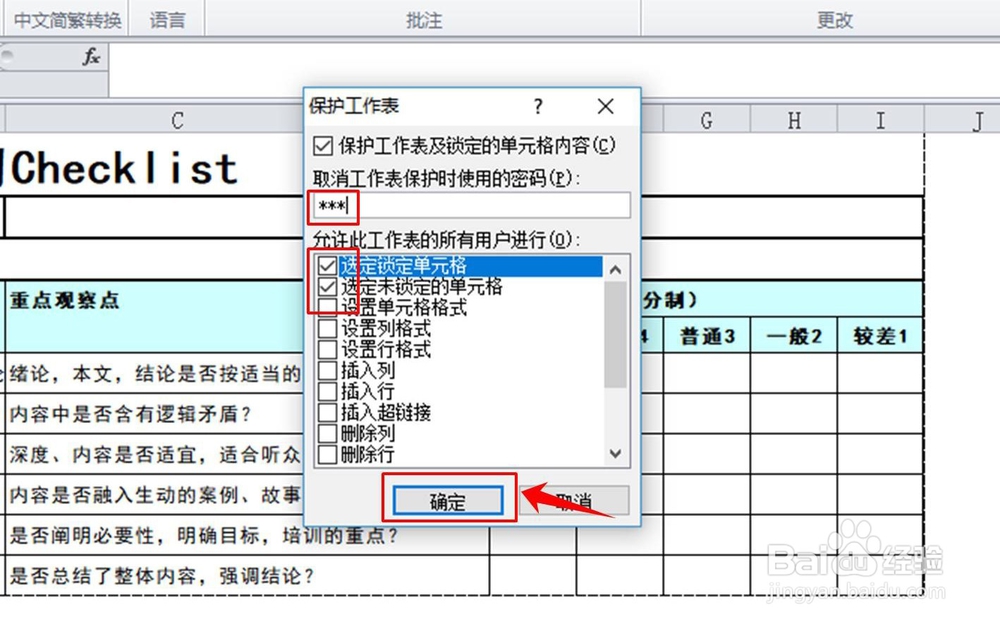Click inside the password input field
This screenshot has height=626, width=1000.
point(450,205)
